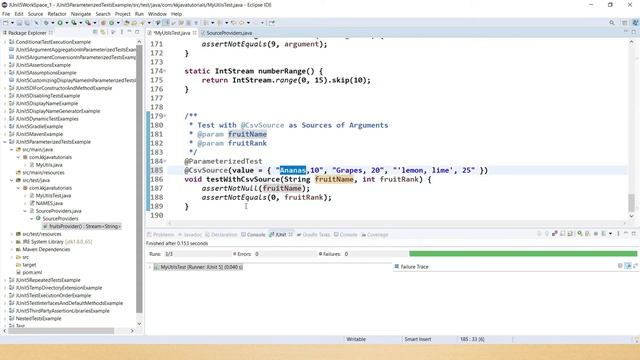Viewport: 640px width, 360px height.
Task: Maximize the JUnit bottom panel
Action: click(634, 233)
